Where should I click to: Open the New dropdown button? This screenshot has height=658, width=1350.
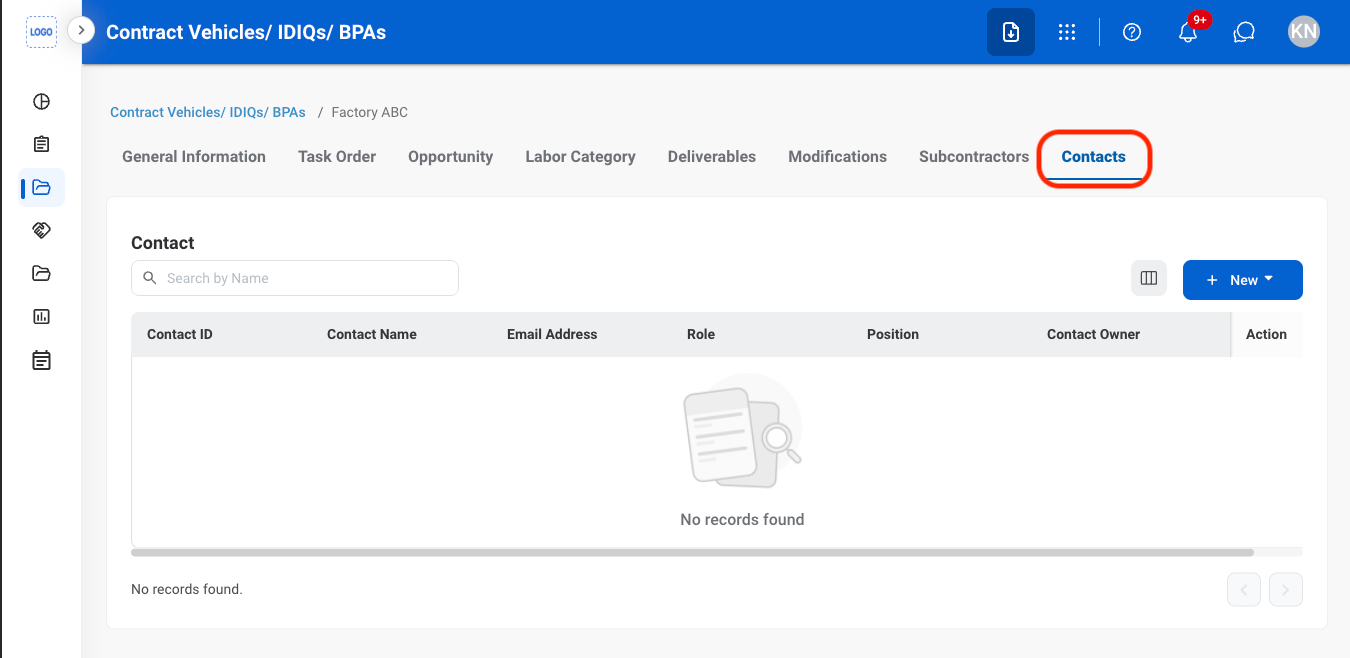pos(1243,280)
